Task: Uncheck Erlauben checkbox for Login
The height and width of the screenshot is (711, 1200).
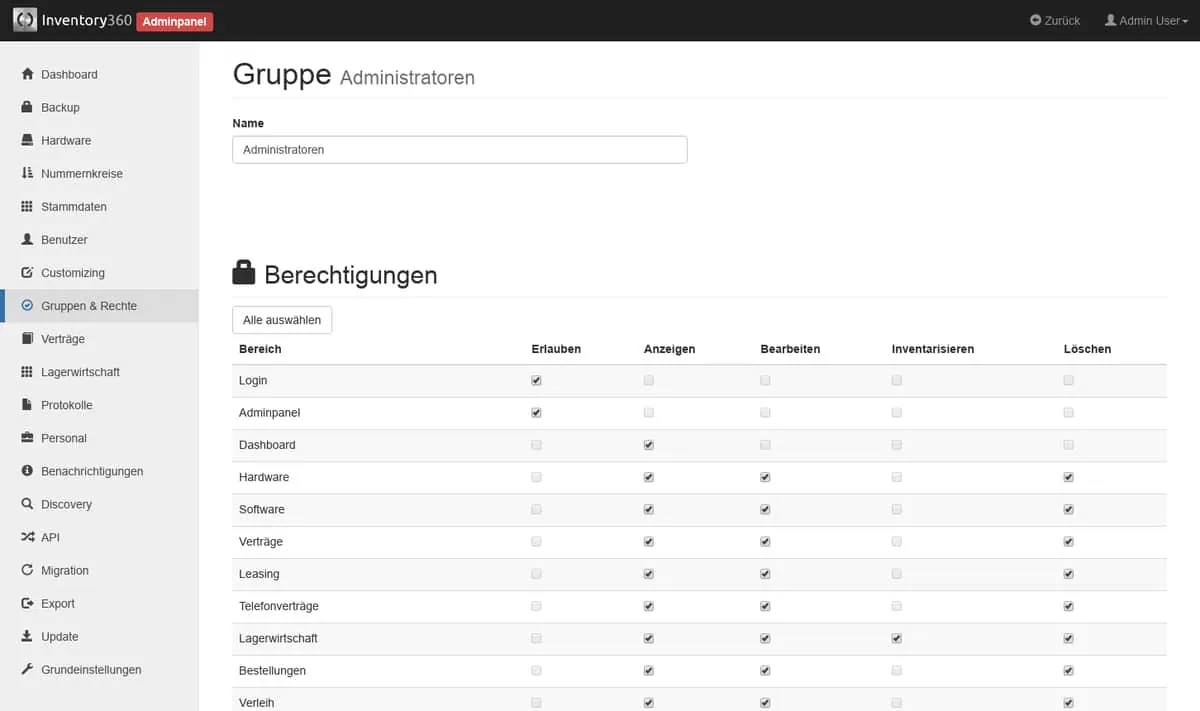Action: coord(537,381)
